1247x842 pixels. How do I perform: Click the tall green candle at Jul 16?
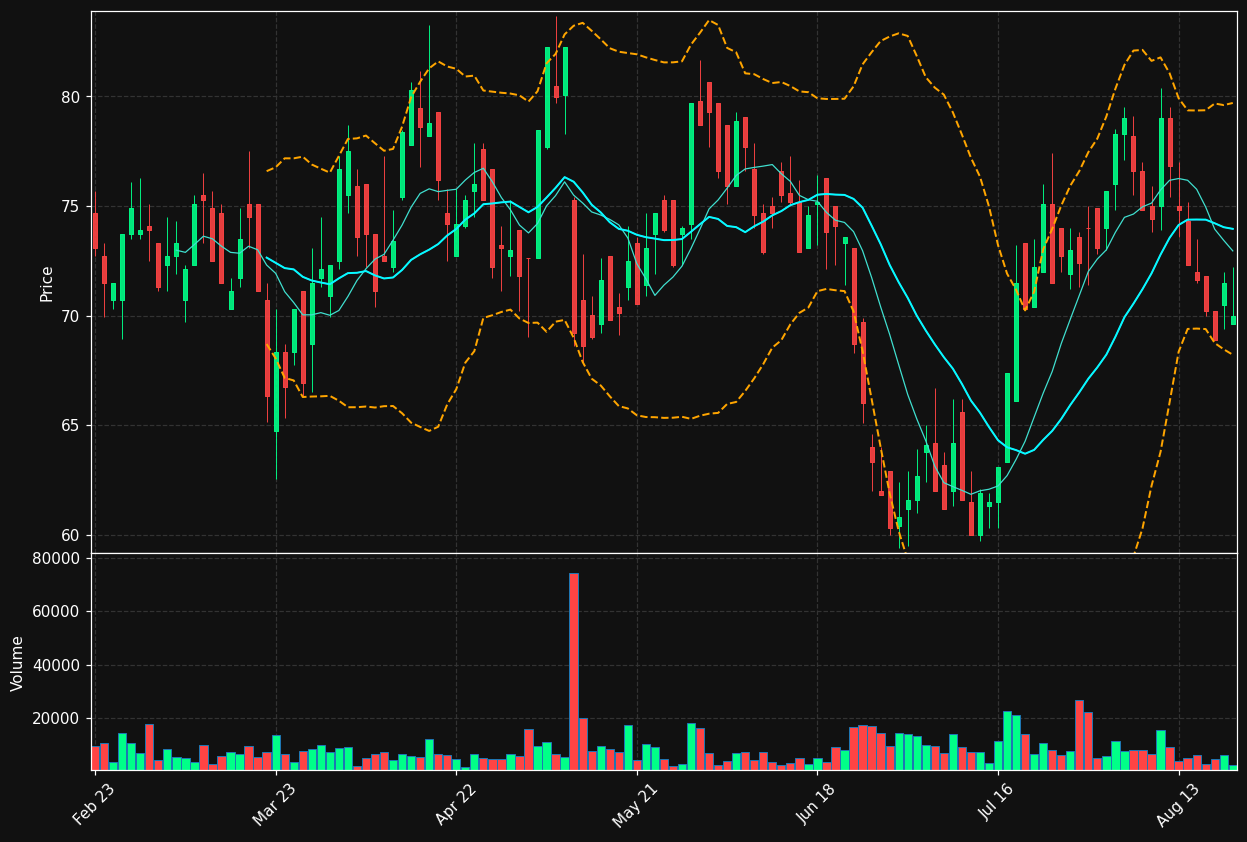pyautogui.click(x=1016, y=342)
